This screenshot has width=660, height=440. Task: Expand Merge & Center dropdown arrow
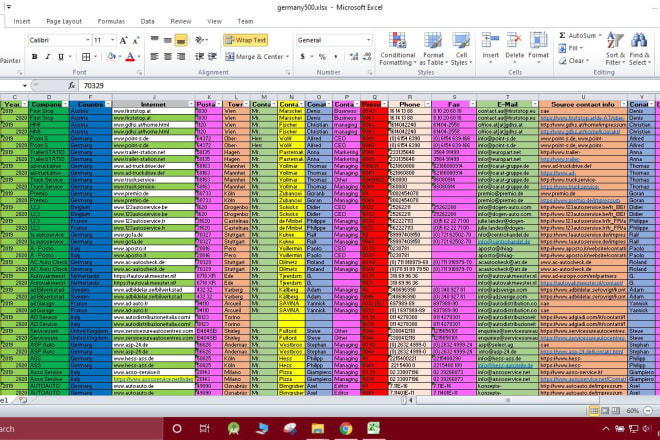click(x=287, y=56)
